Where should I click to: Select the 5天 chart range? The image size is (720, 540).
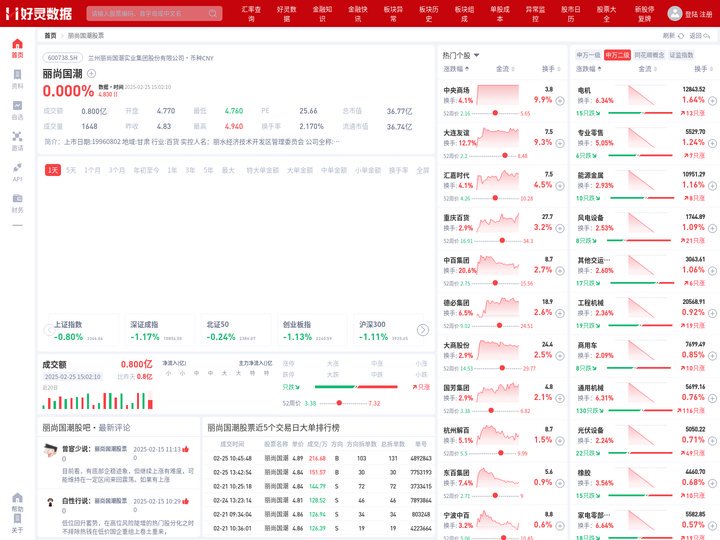(71, 170)
